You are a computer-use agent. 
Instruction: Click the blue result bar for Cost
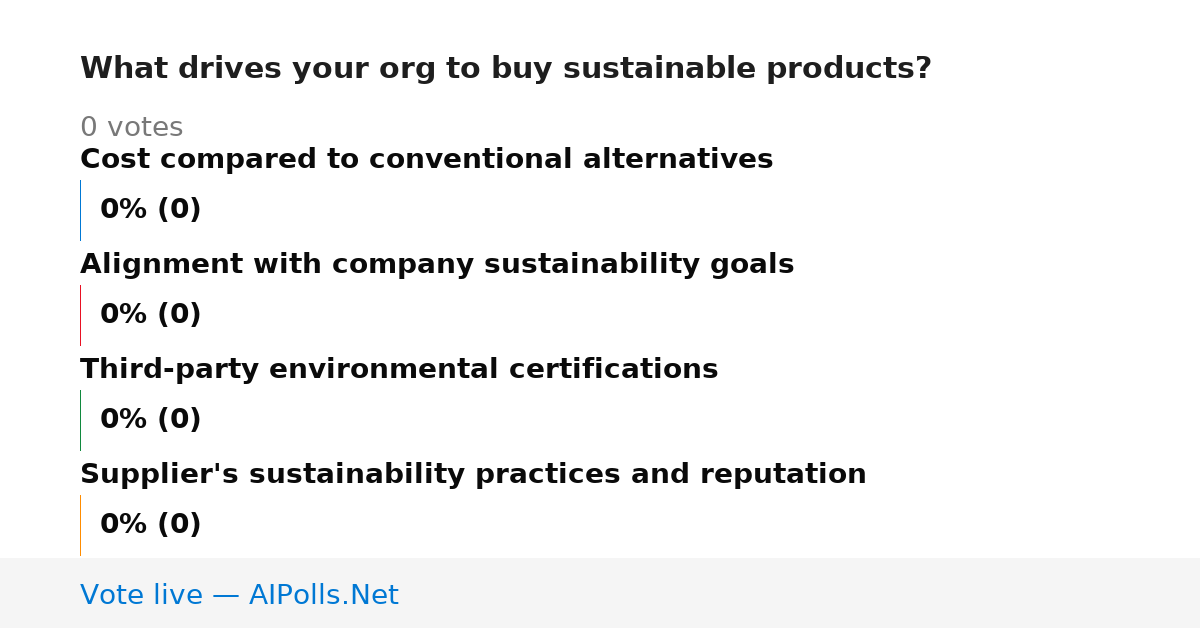pos(80,210)
